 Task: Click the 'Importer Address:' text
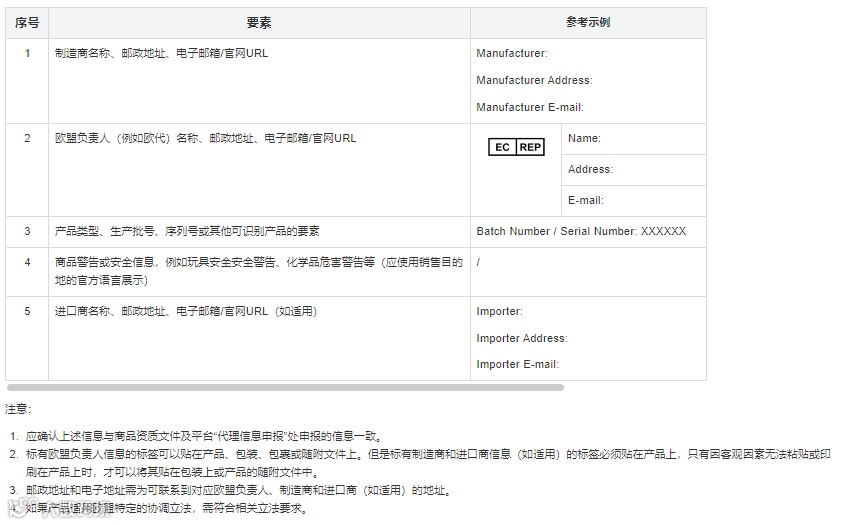tap(521, 338)
